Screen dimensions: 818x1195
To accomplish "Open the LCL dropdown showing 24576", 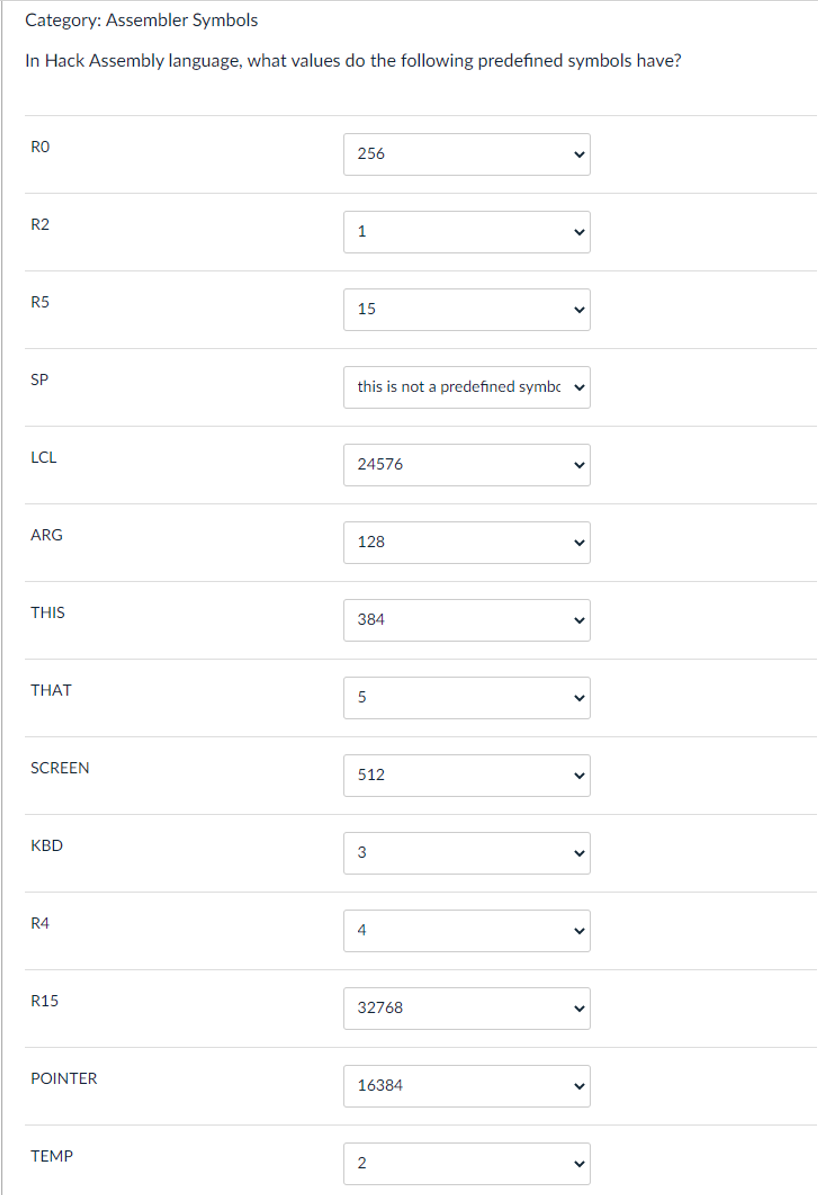I will coord(467,464).
